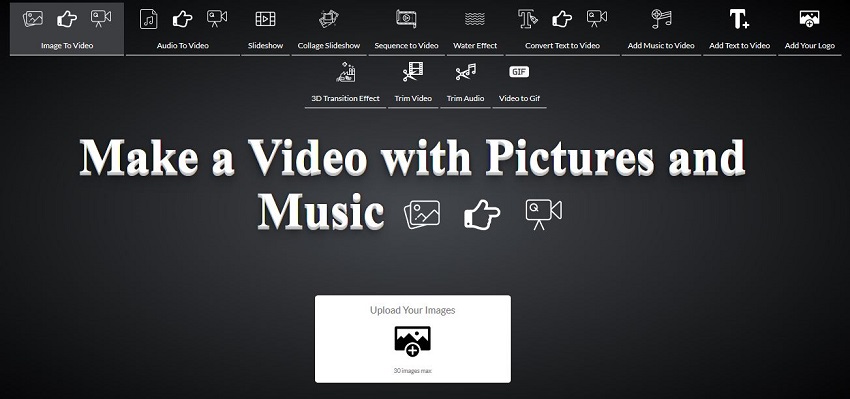Click the pictures icon beside the Music heading
850x399 pixels.
point(422,214)
